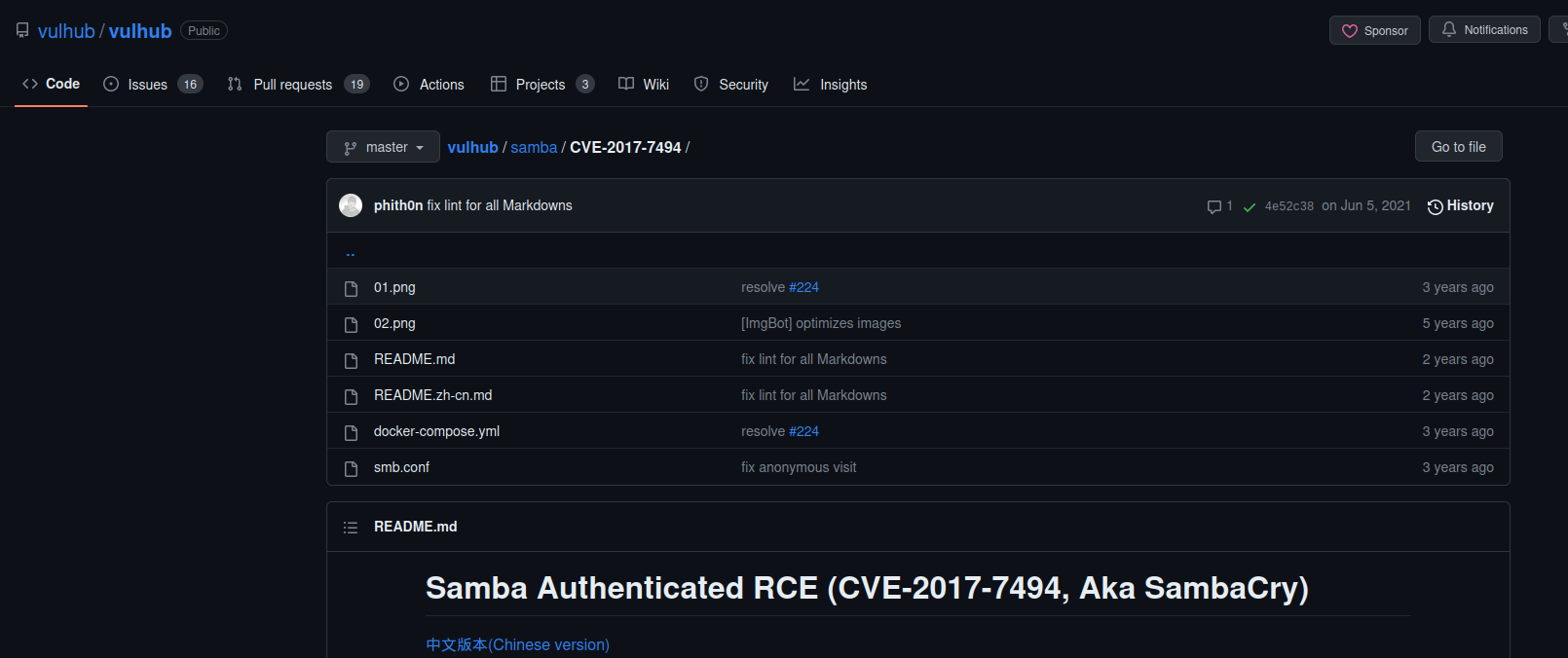Click the Security shield icon
This screenshot has width=1568, height=658.
(701, 85)
